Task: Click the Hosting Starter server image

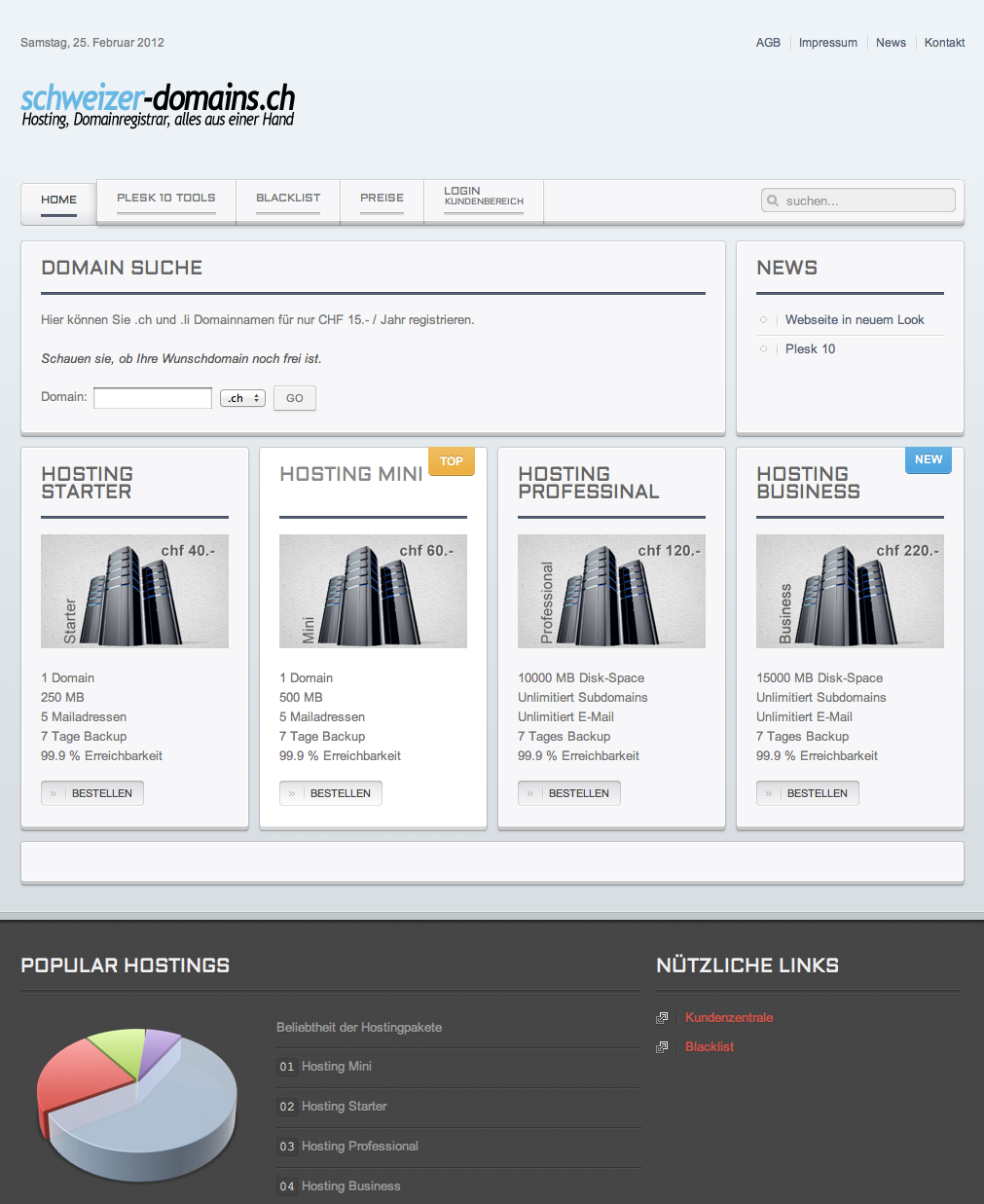Action: (134, 591)
